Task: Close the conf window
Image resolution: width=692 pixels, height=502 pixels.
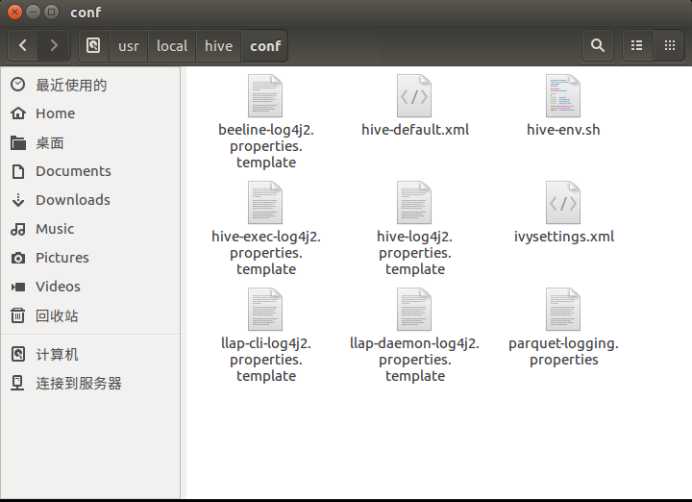Action: [15, 12]
